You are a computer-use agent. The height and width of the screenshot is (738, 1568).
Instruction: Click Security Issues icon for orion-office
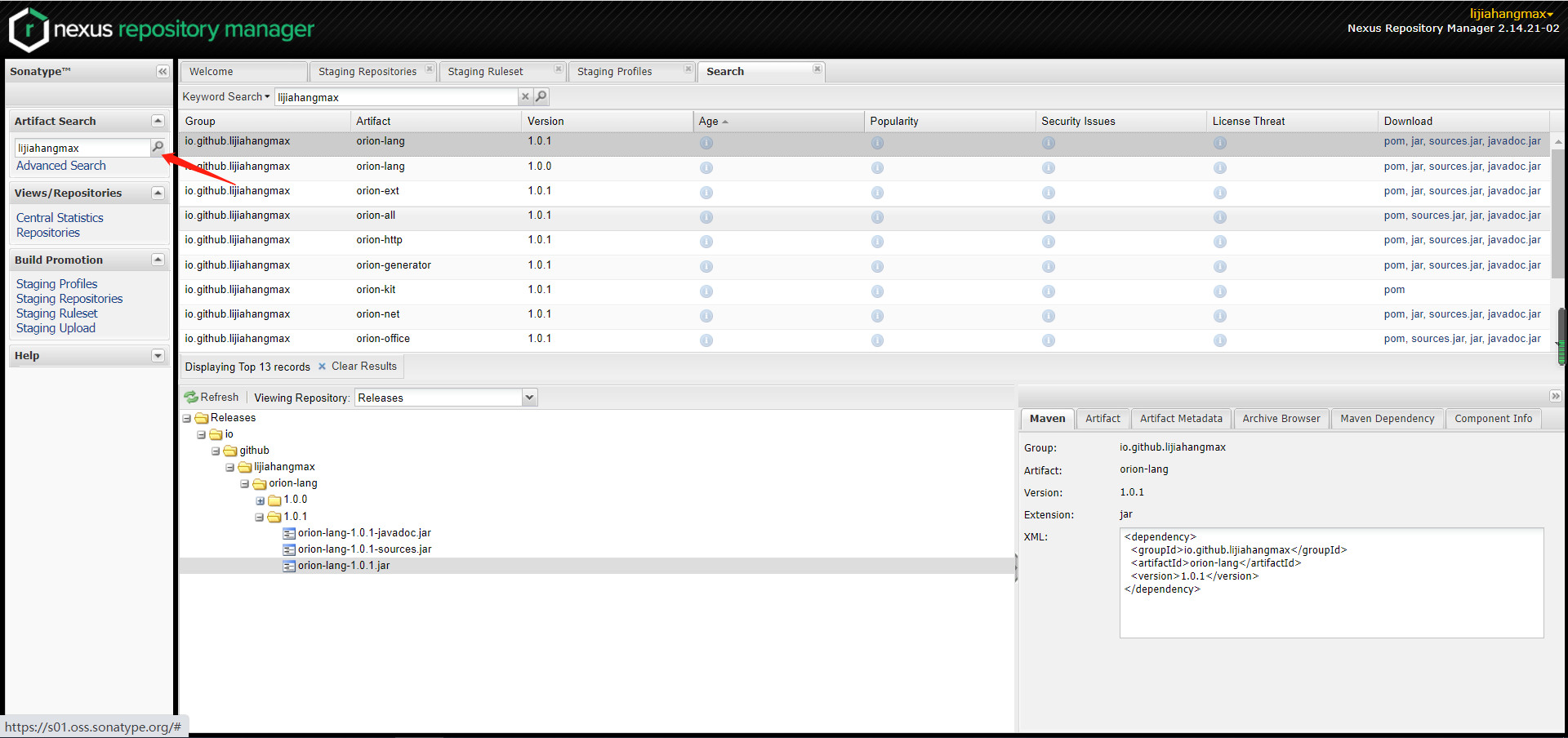[x=1049, y=340]
